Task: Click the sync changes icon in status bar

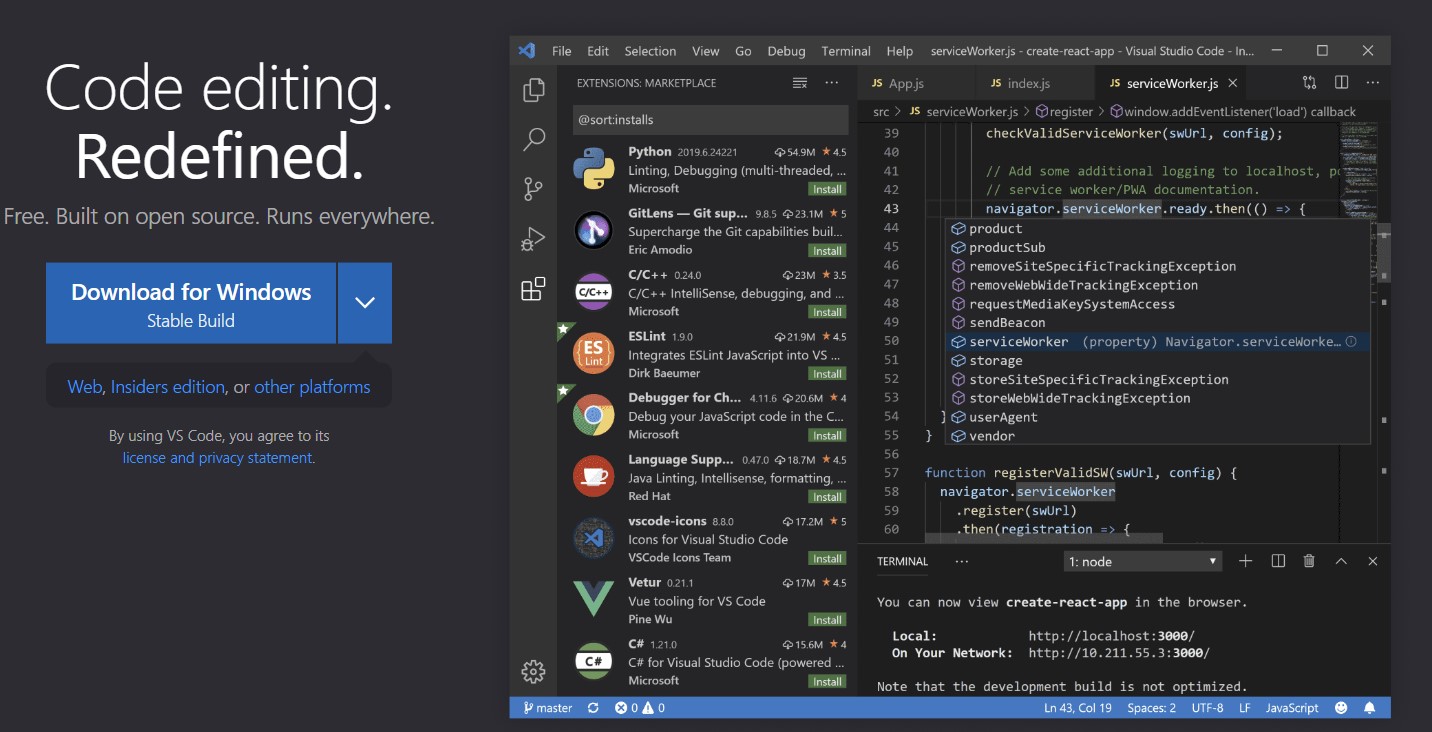Action: 593,708
